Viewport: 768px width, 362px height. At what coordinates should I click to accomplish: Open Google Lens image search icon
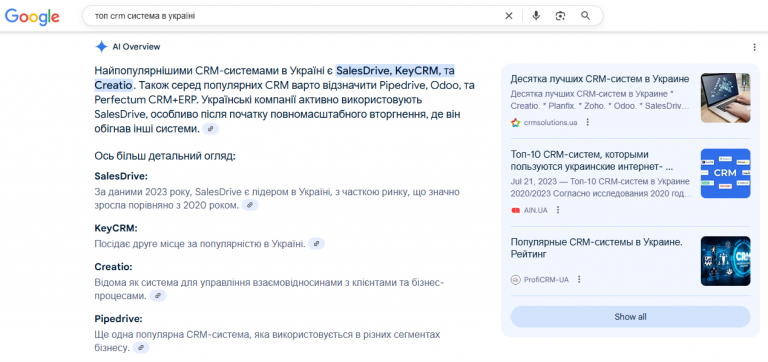[560, 16]
